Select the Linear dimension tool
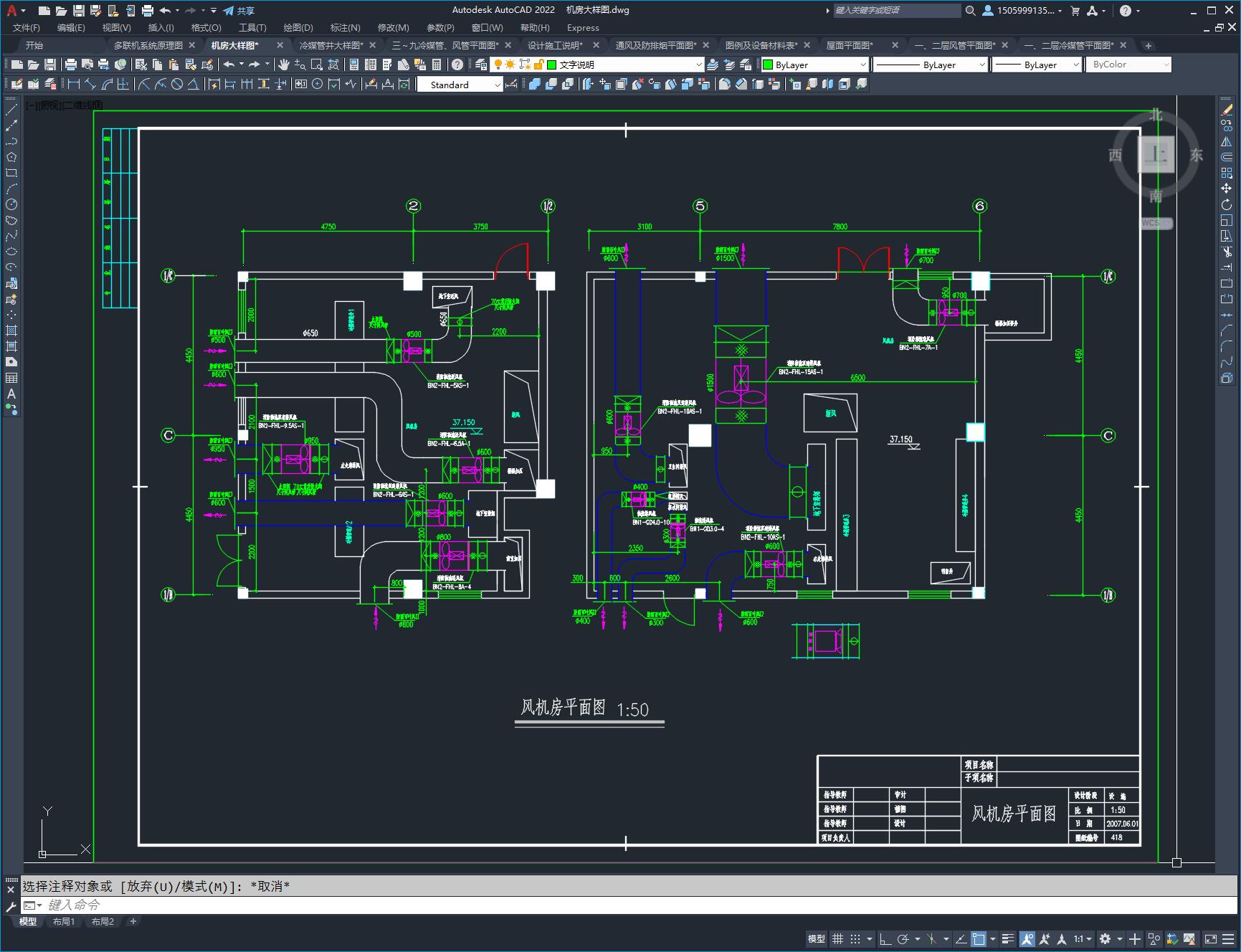 73,85
